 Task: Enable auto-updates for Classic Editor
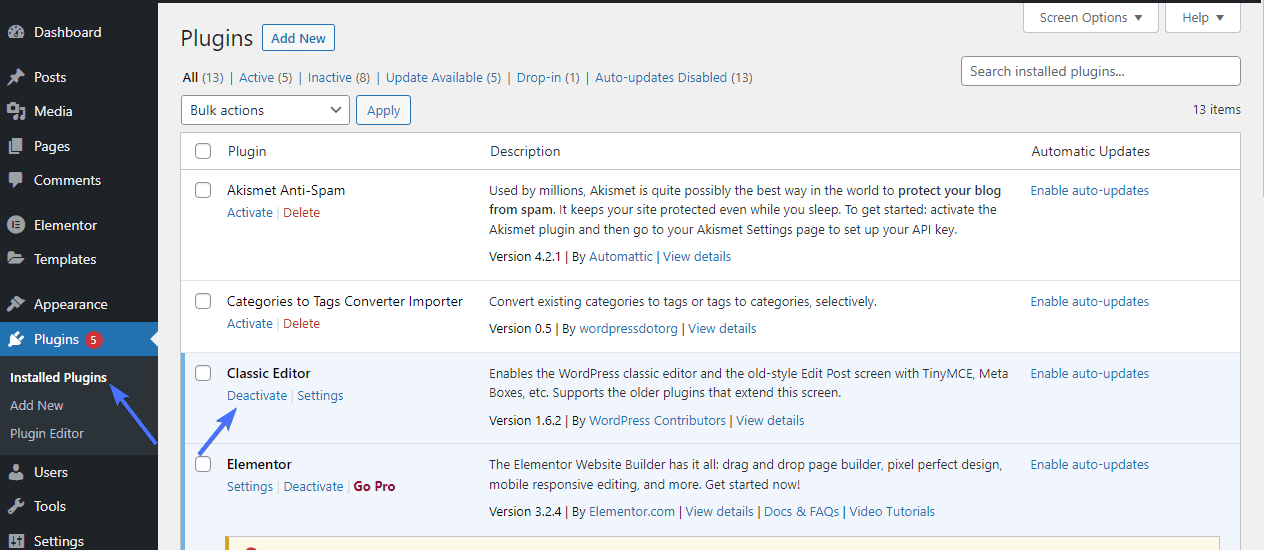1090,373
